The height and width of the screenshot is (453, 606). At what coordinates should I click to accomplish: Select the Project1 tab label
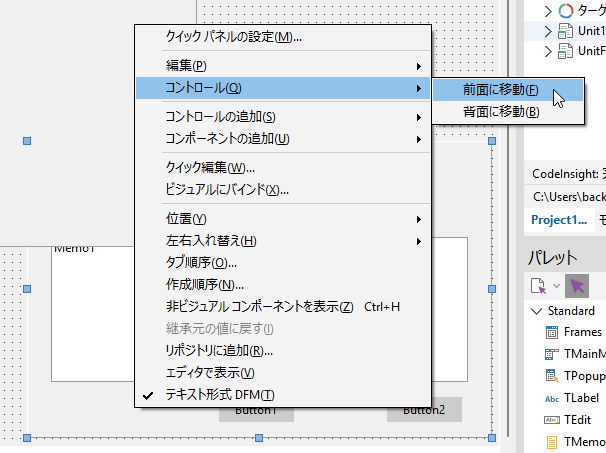click(558, 220)
